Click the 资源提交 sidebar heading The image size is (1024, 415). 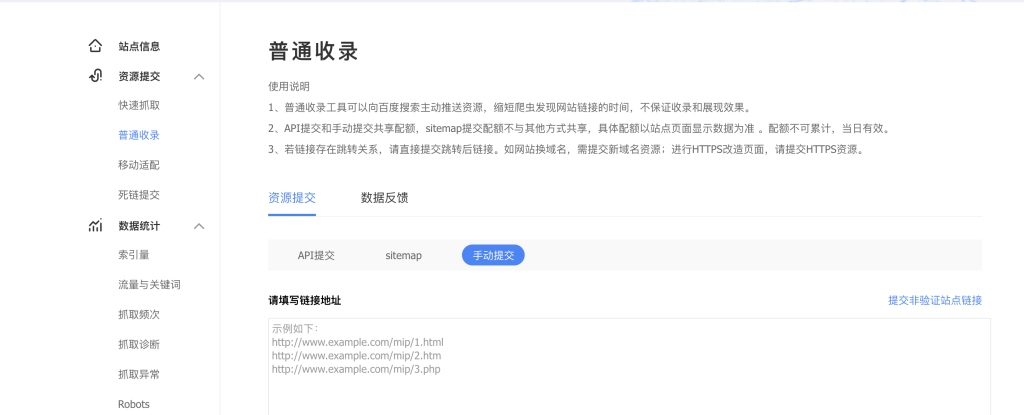pos(139,76)
